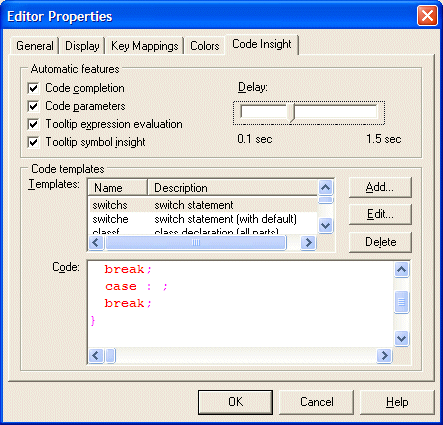Click code box up scroll arrow
Image resolution: width=443 pixels, height=425 pixels.
402,269
